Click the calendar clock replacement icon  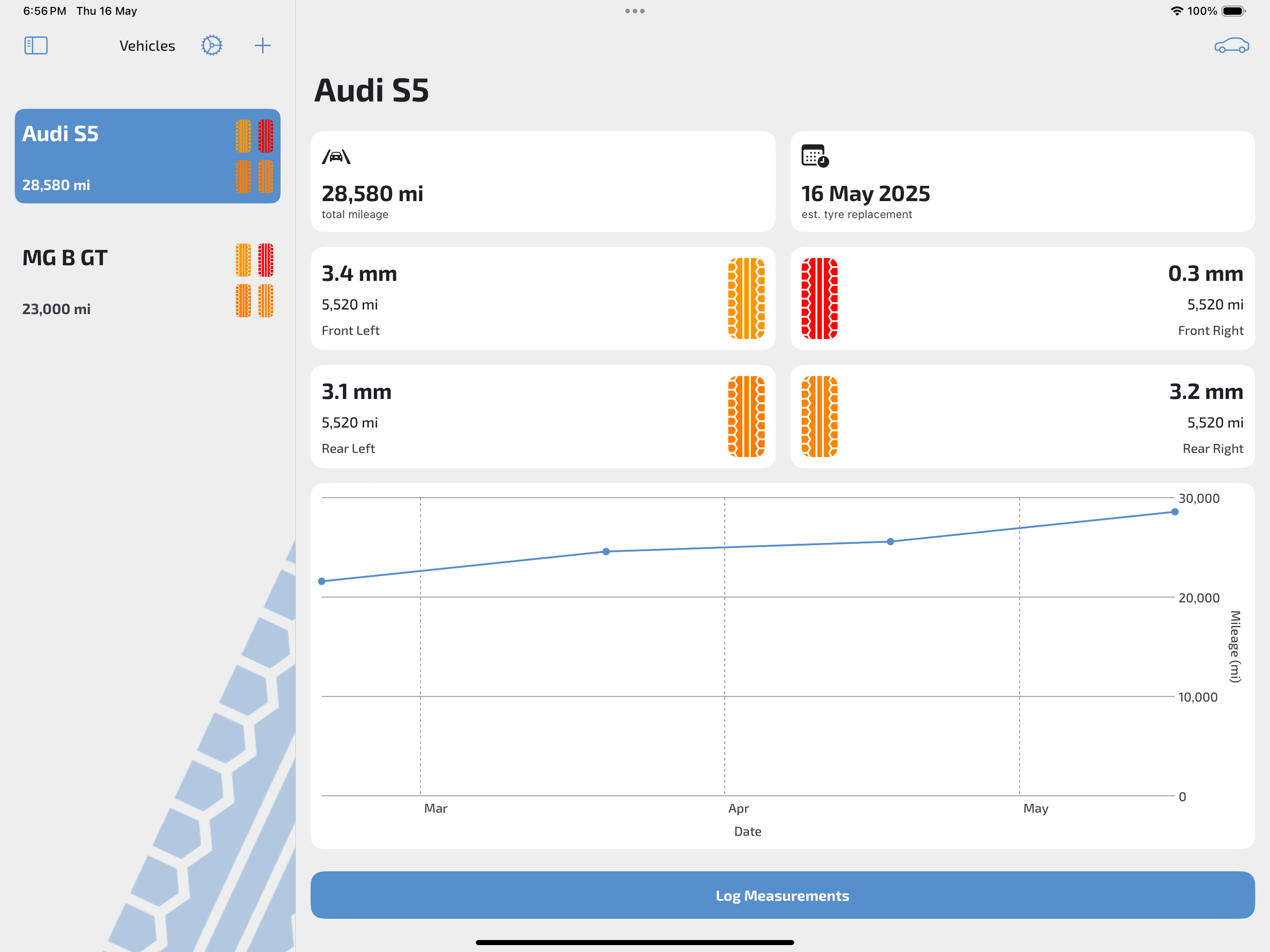[815, 155]
